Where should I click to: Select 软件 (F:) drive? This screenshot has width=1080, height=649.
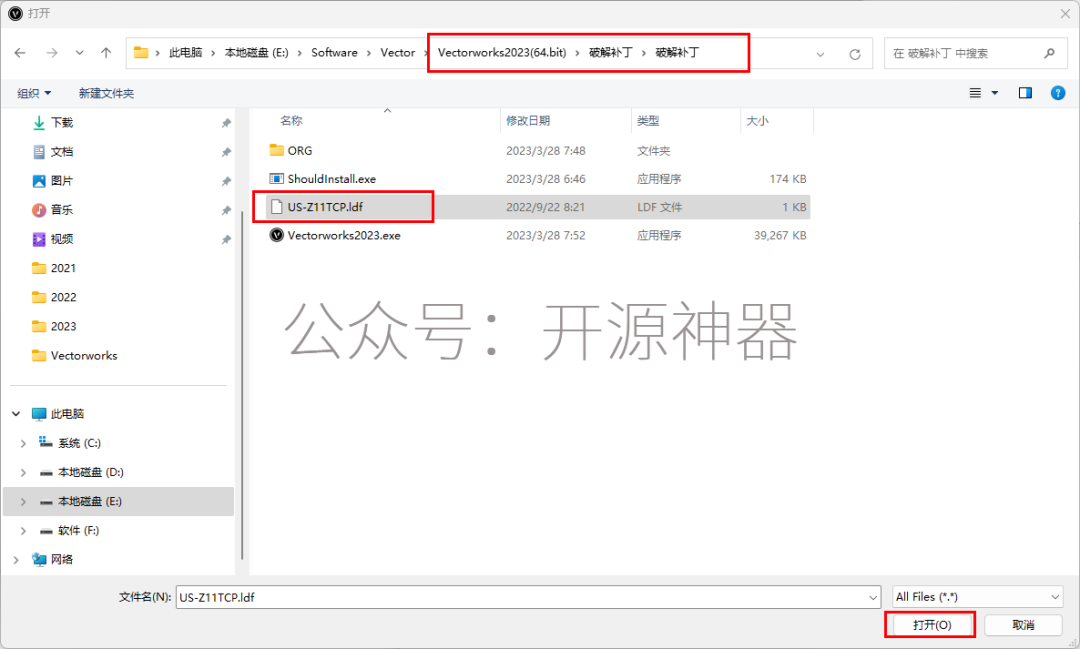[78, 530]
